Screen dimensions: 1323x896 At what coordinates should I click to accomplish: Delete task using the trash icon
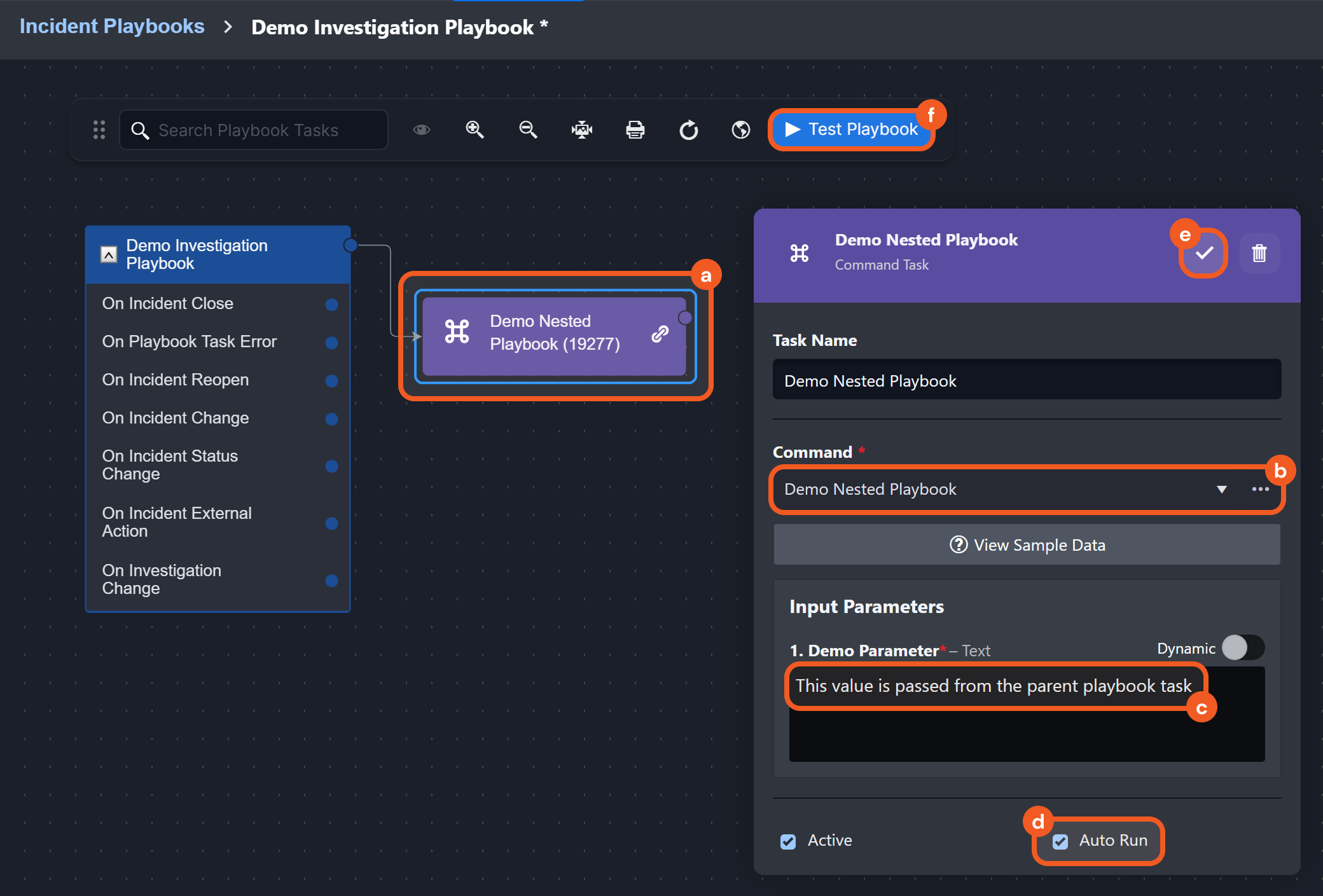point(1259,253)
